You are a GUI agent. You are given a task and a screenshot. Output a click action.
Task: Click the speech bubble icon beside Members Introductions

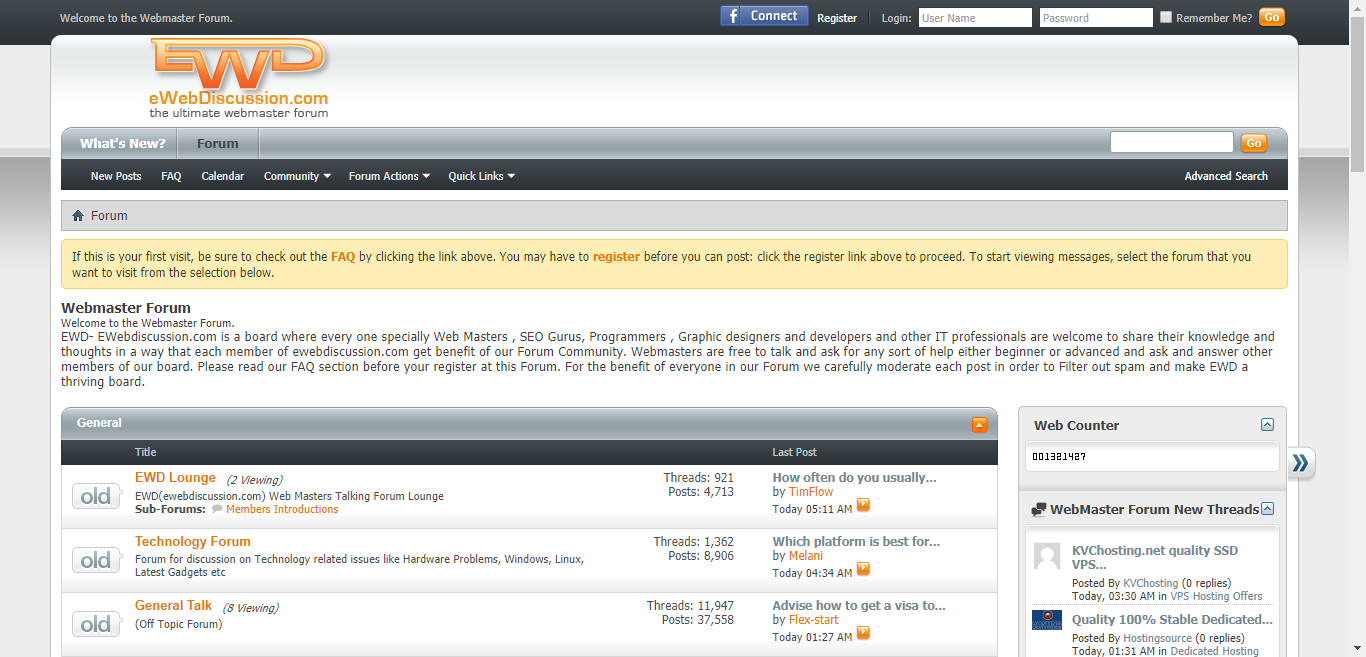coord(217,509)
